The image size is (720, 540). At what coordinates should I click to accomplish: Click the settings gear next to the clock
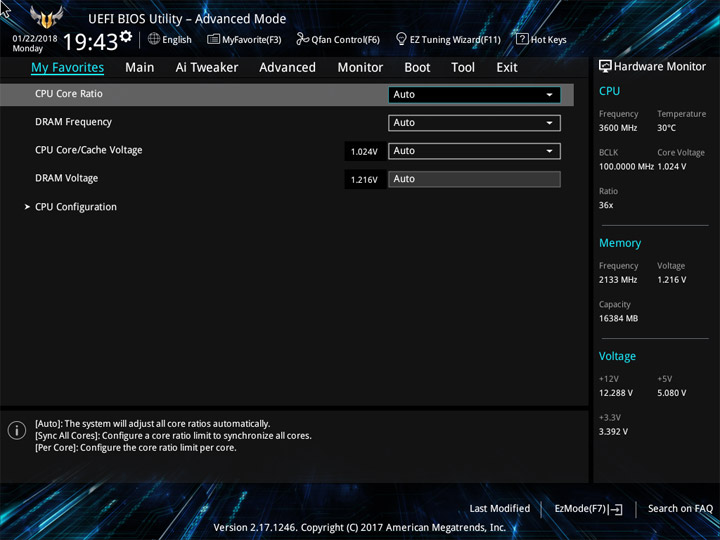[x=125, y=37]
